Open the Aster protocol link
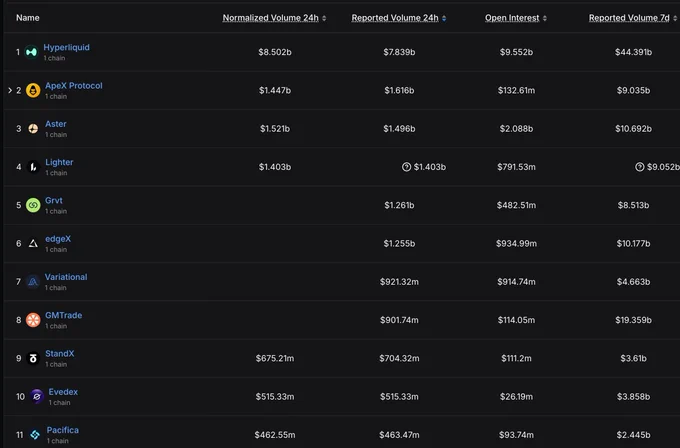Screen dimensions: 680x448 (x=56, y=124)
